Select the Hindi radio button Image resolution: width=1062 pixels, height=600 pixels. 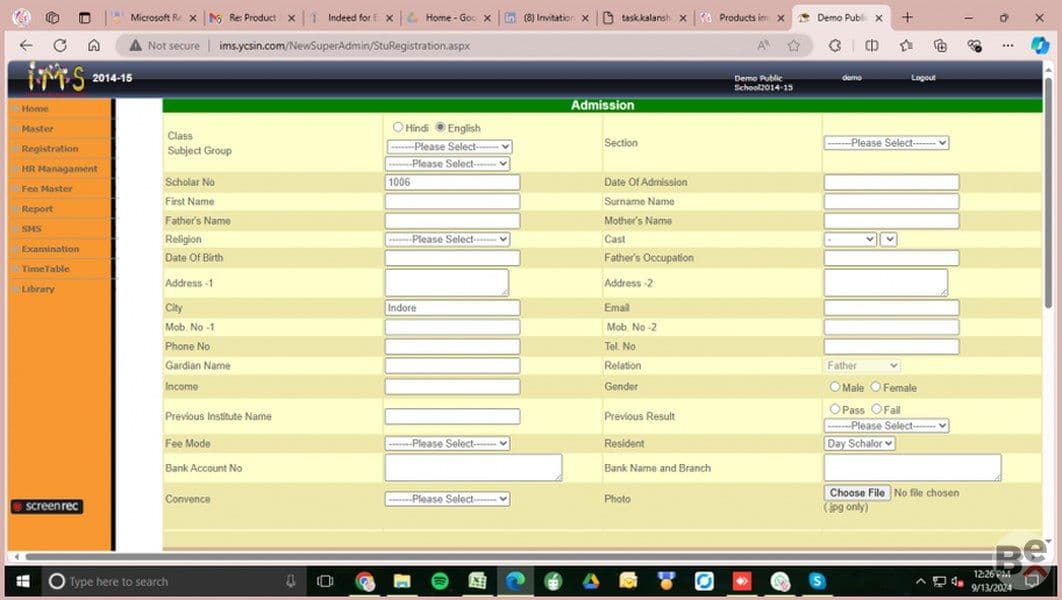(x=398, y=127)
